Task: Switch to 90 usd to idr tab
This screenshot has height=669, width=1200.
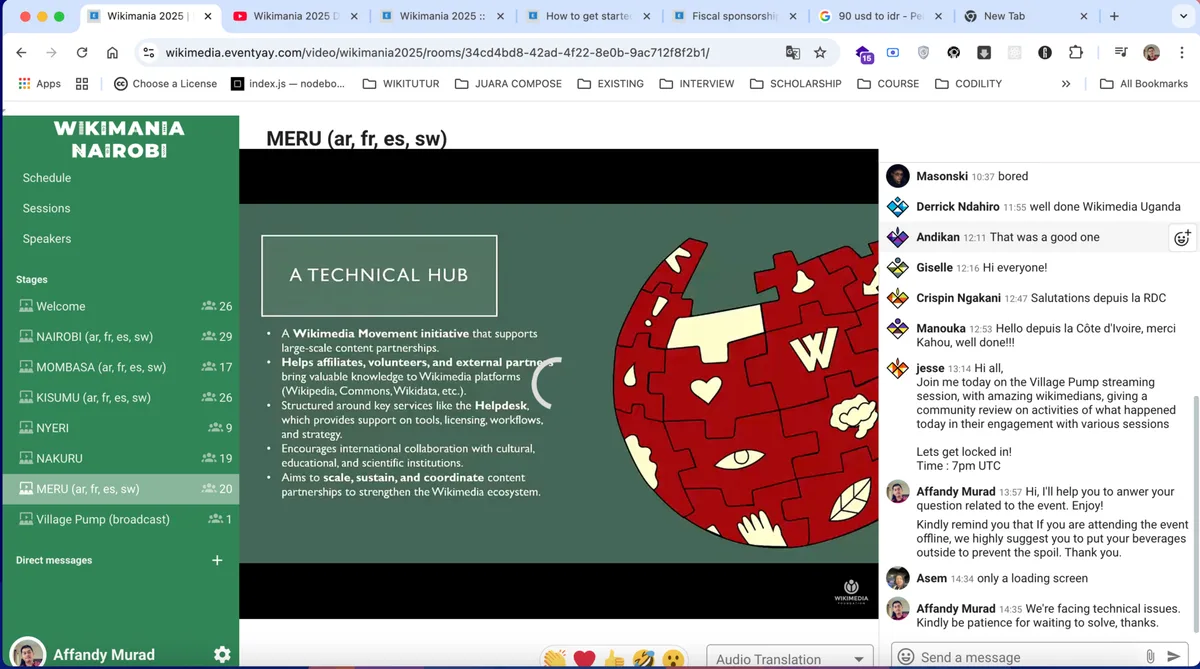Action: point(880,17)
